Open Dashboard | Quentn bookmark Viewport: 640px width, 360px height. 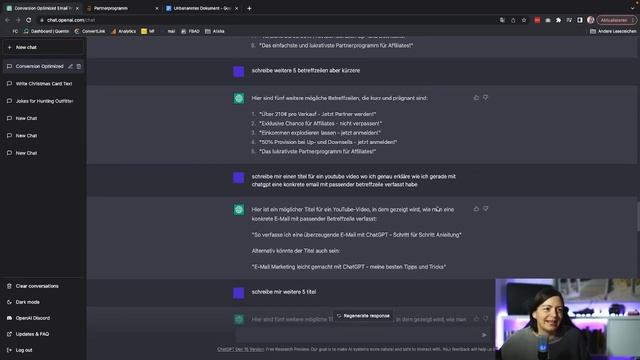coord(47,31)
